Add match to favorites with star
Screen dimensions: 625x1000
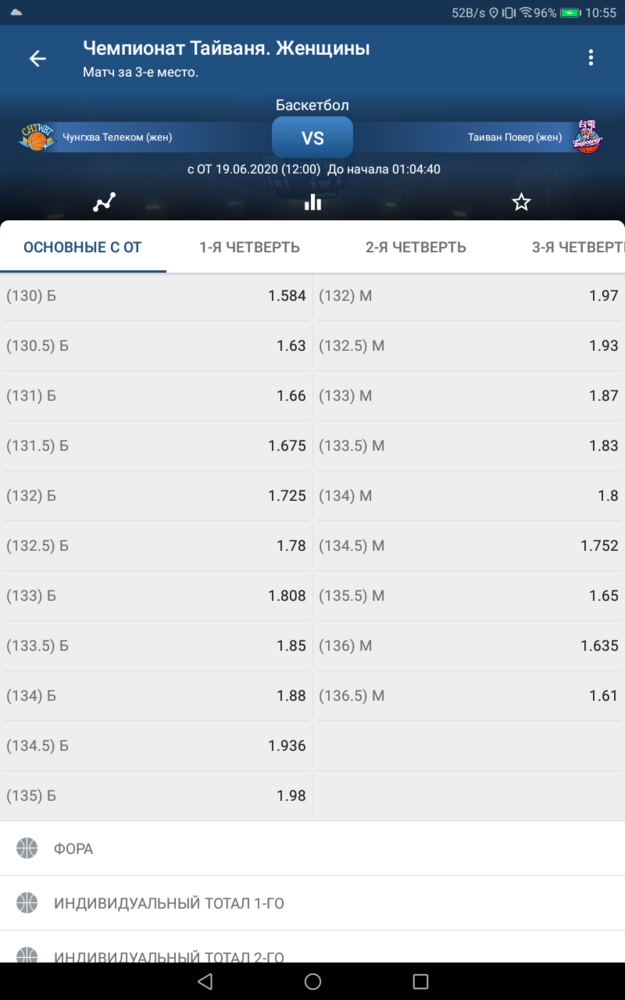coord(521,202)
